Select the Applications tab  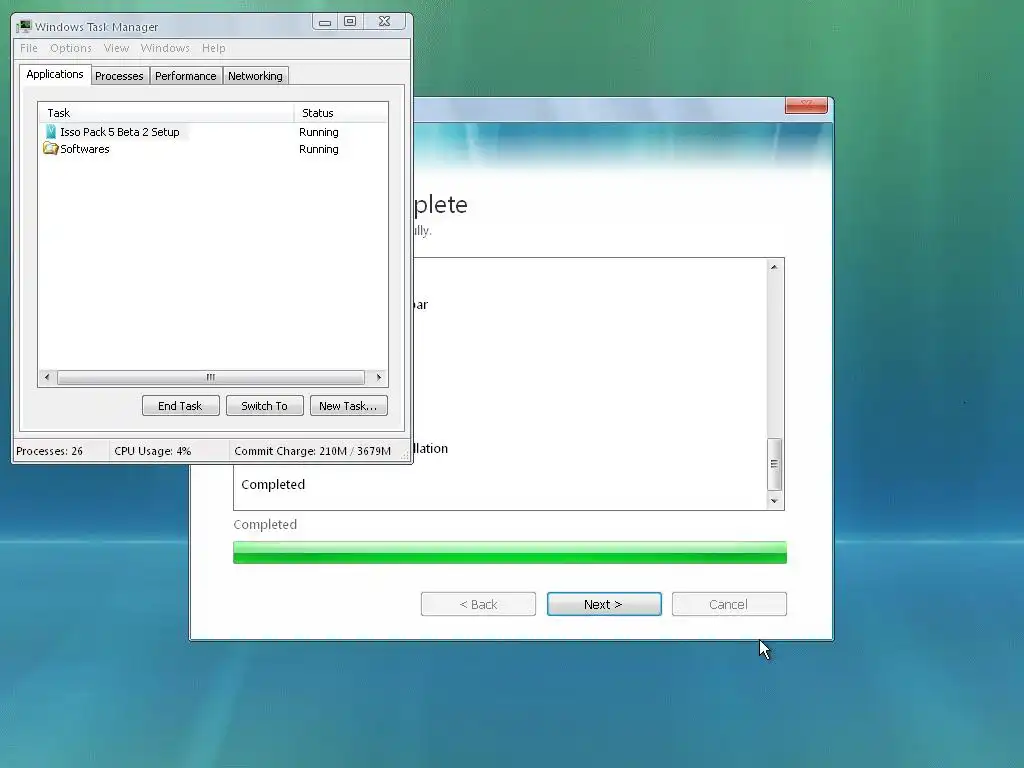(55, 74)
